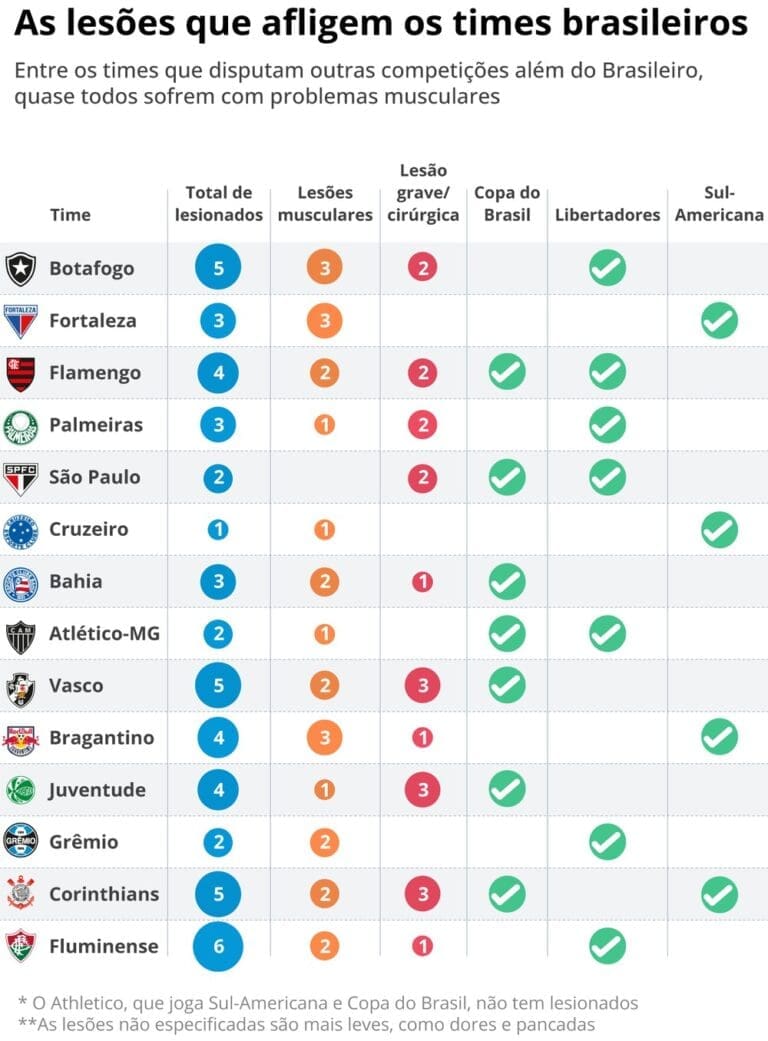The width and height of the screenshot is (768, 1041).
Task: Click Fluminense's Libertadores check mark
Action: coord(607,945)
